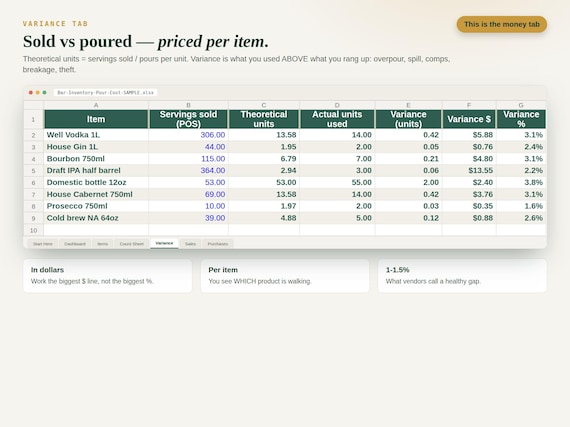
Task: Select row 5 header
Action: click(33, 170)
